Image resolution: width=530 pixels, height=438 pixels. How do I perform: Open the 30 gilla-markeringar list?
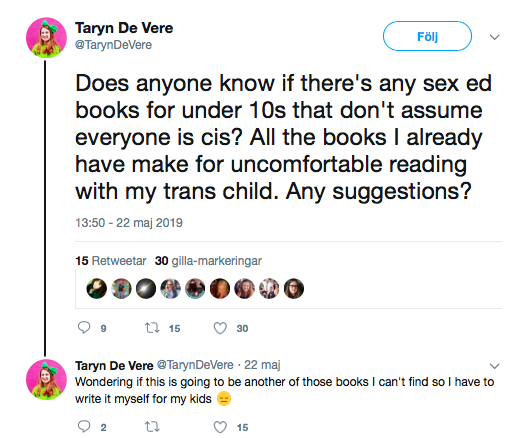pos(208,261)
